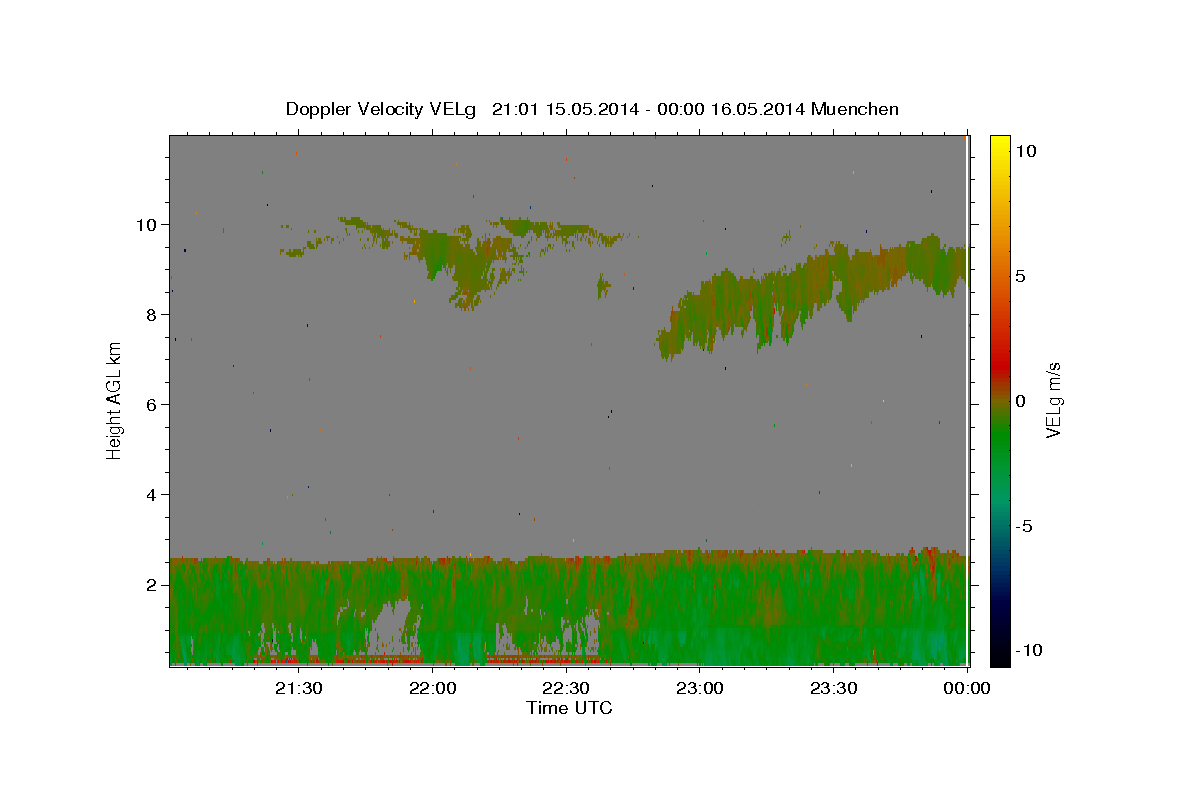Image resolution: width=1200 pixels, height=800 pixels.
Task: Click the plot title 'Doppler Velocity VELg'
Action: (x=381, y=109)
